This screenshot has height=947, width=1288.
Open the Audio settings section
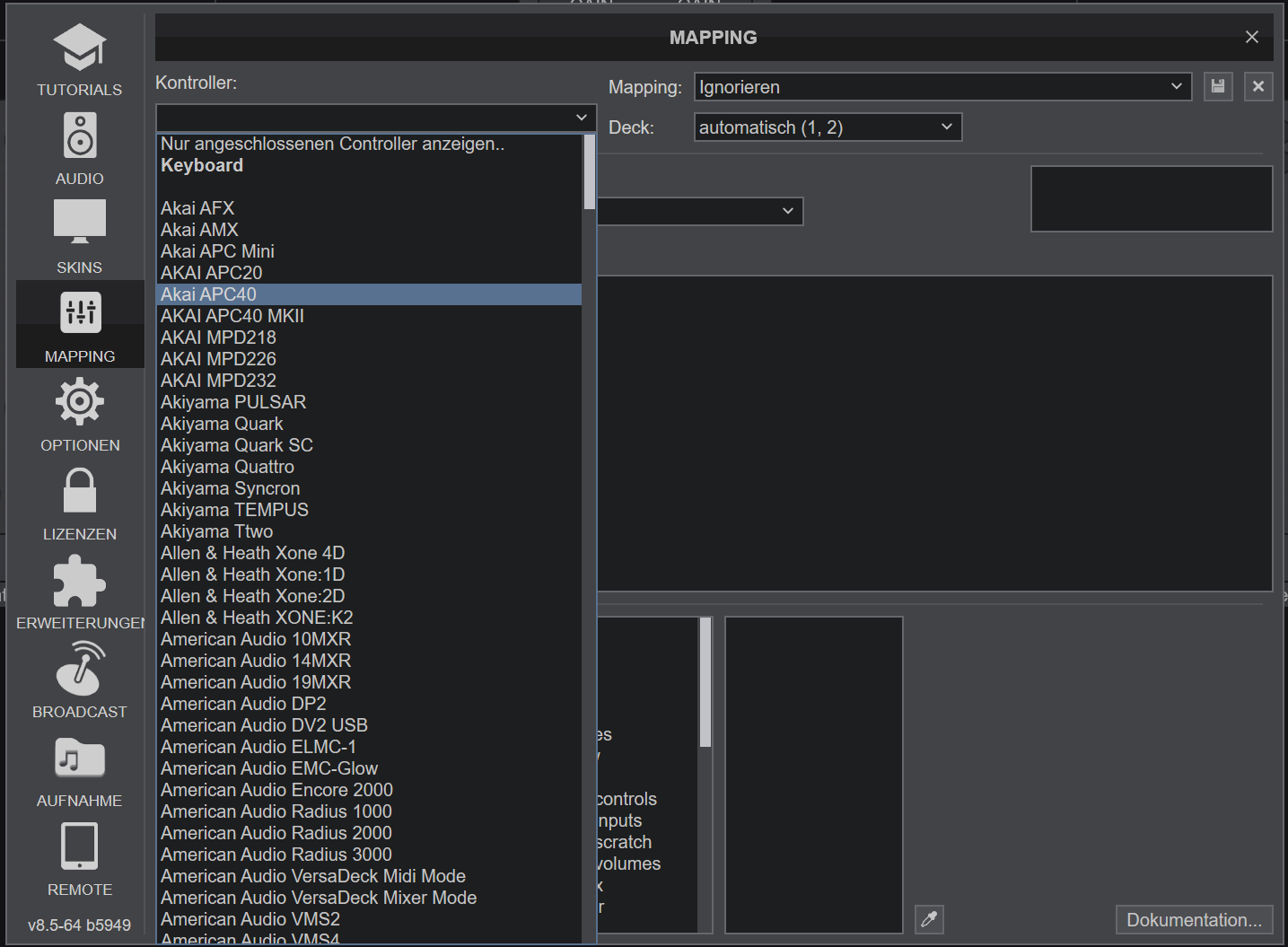coord(80,148)
